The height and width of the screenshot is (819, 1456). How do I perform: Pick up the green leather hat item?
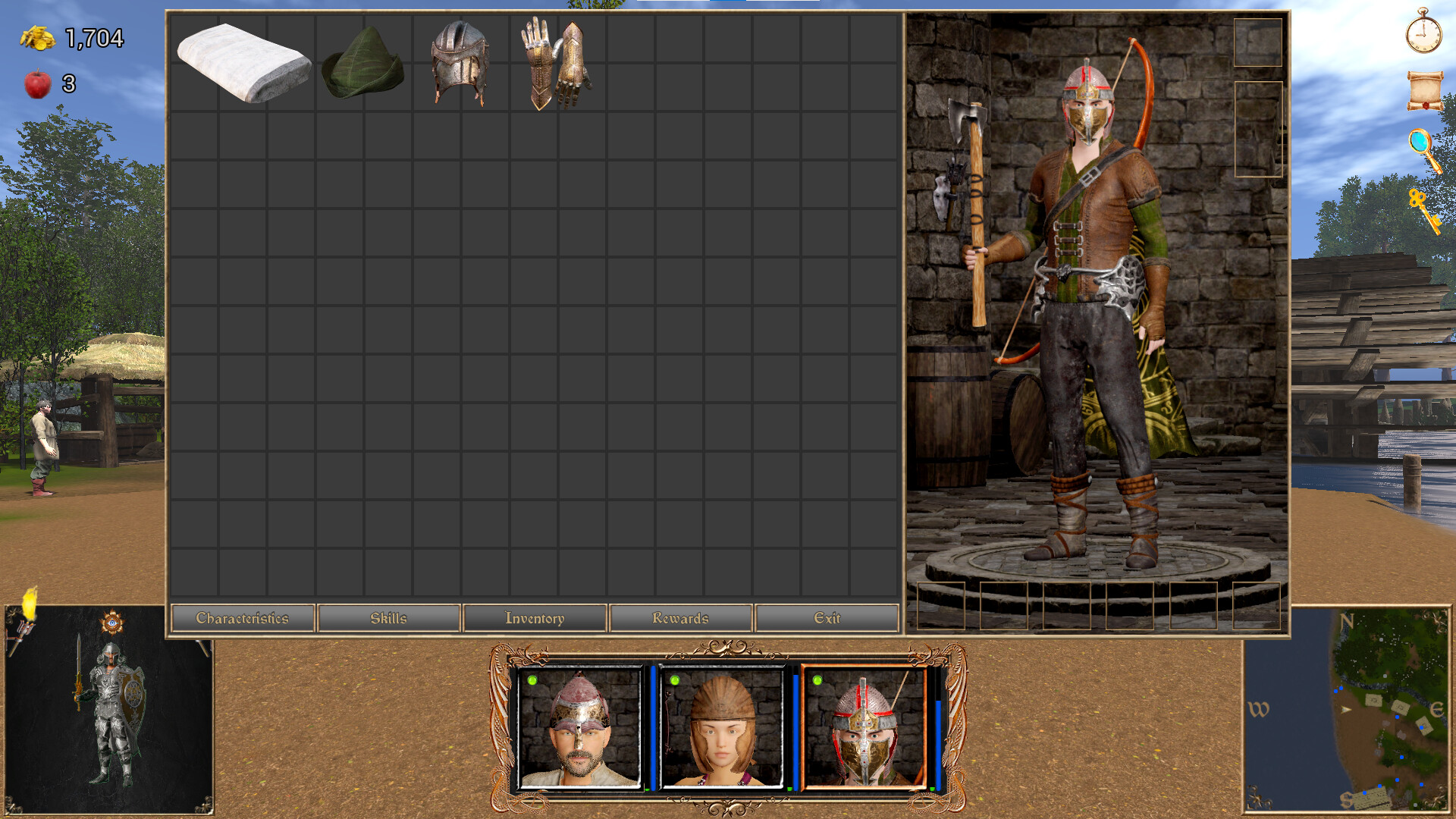point(362,68)
